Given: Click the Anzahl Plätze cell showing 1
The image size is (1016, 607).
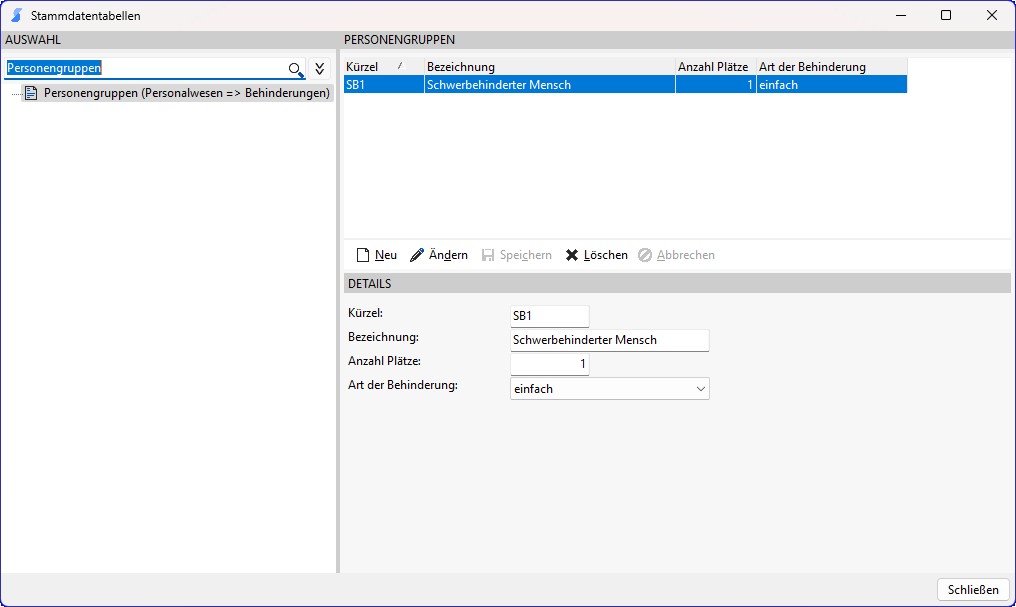Looking at the screenshot, I should (715, 85).
